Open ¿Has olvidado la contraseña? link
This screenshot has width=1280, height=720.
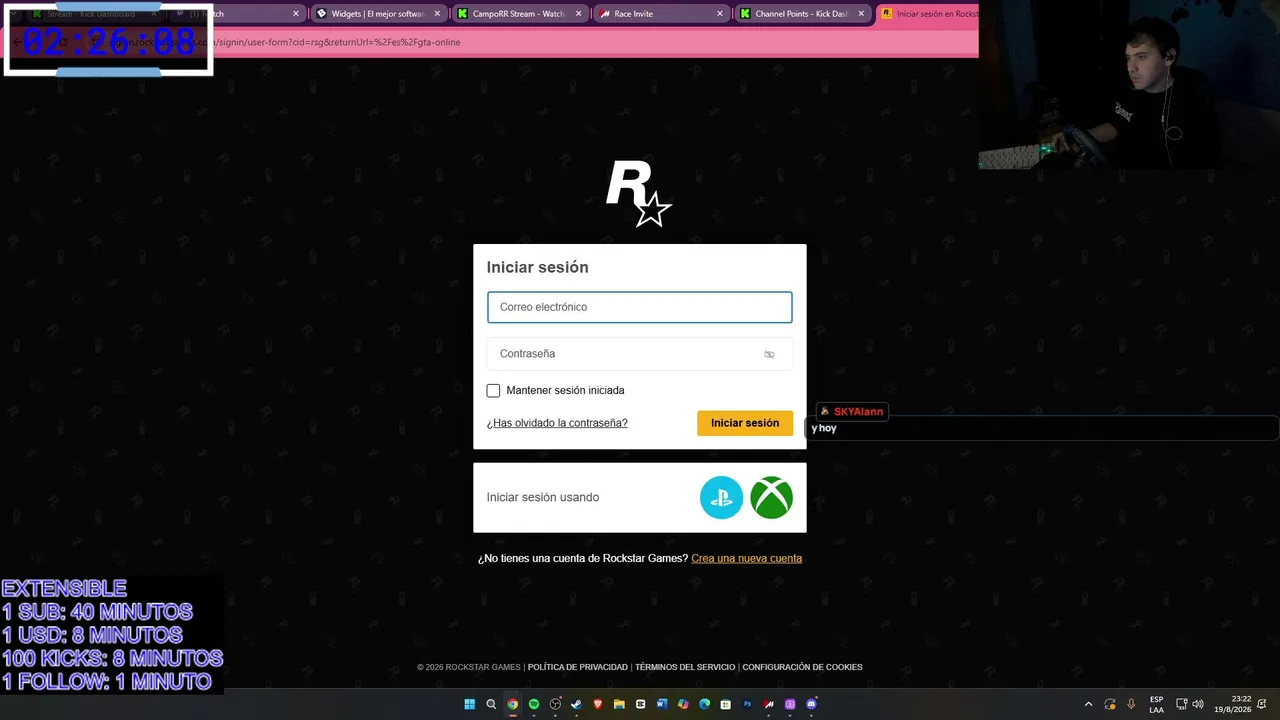pos(557,423)
